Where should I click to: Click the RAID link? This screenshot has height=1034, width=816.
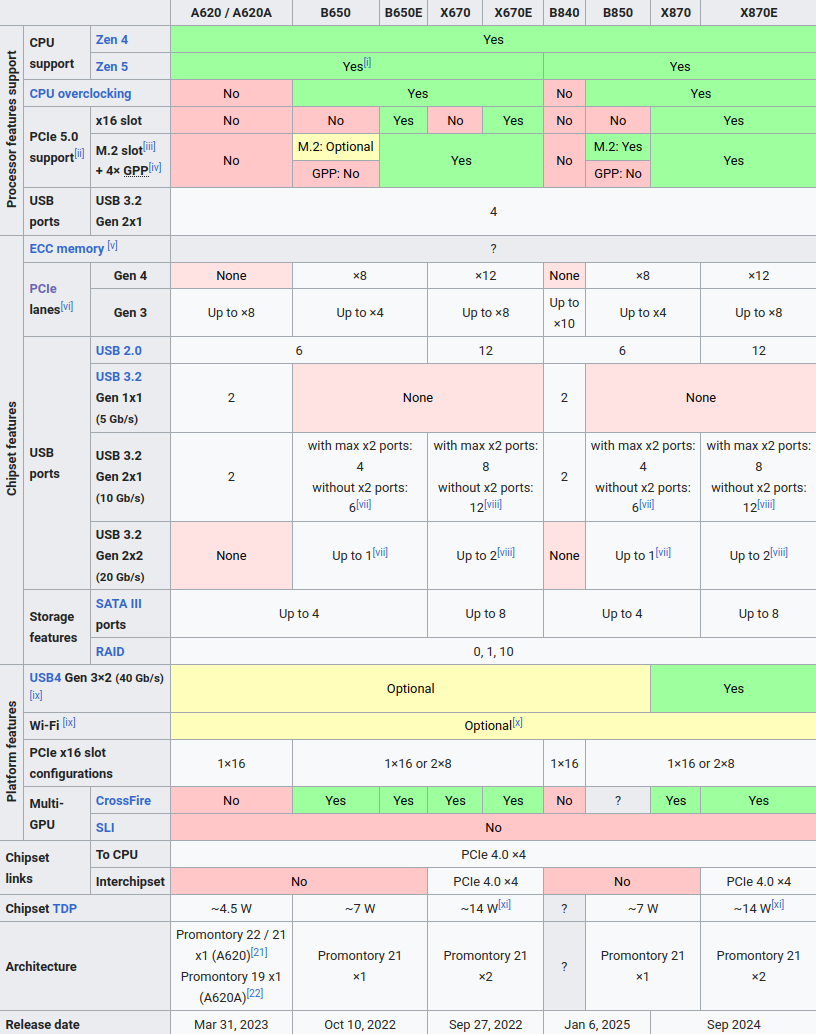coord(110,652)
